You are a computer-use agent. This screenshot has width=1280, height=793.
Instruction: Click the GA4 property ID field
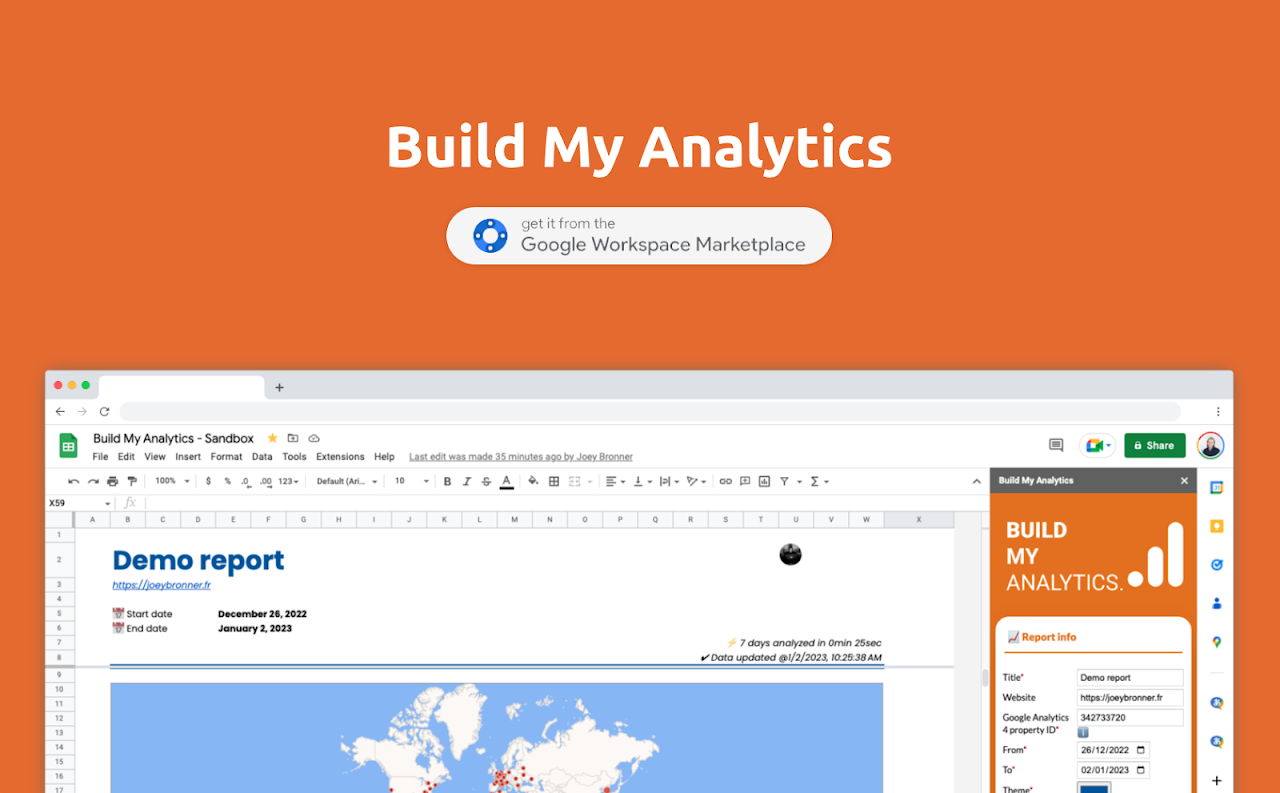[1130, 718]
